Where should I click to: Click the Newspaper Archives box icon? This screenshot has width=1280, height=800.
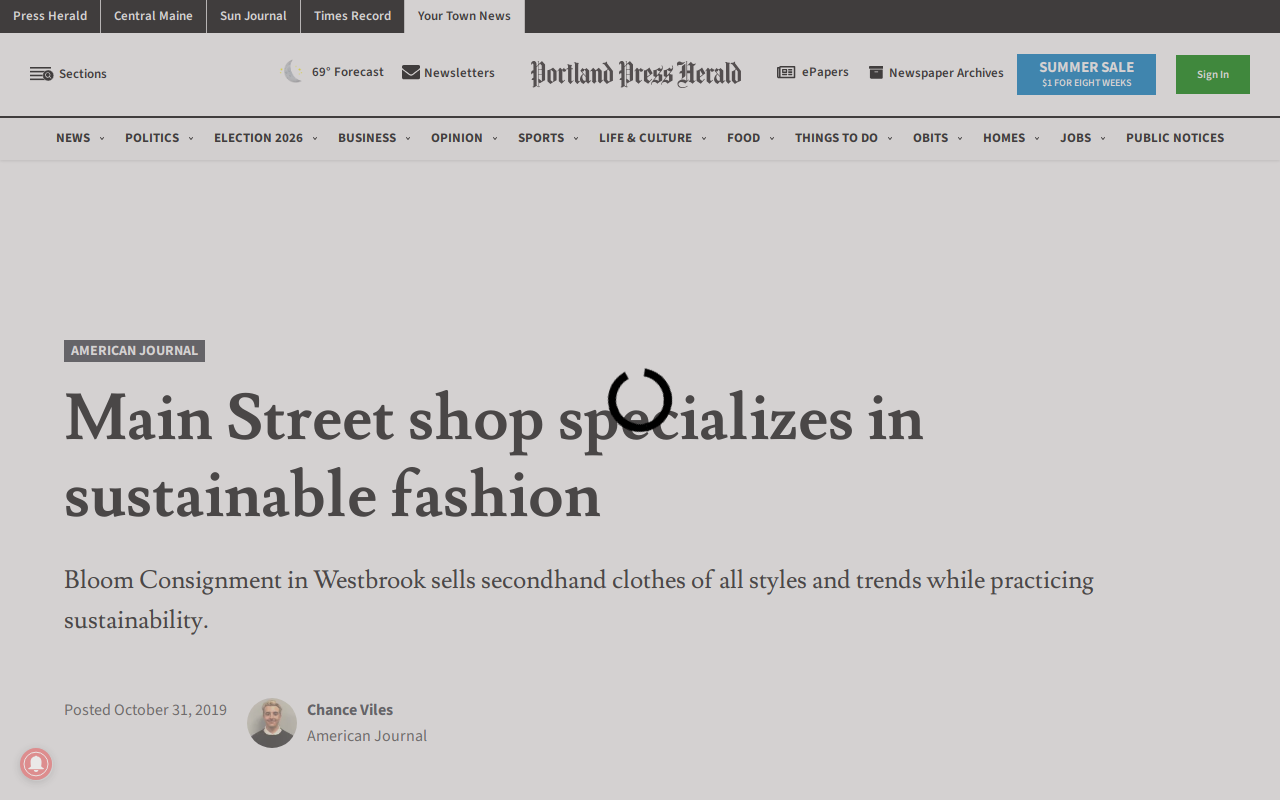(876, 72)
